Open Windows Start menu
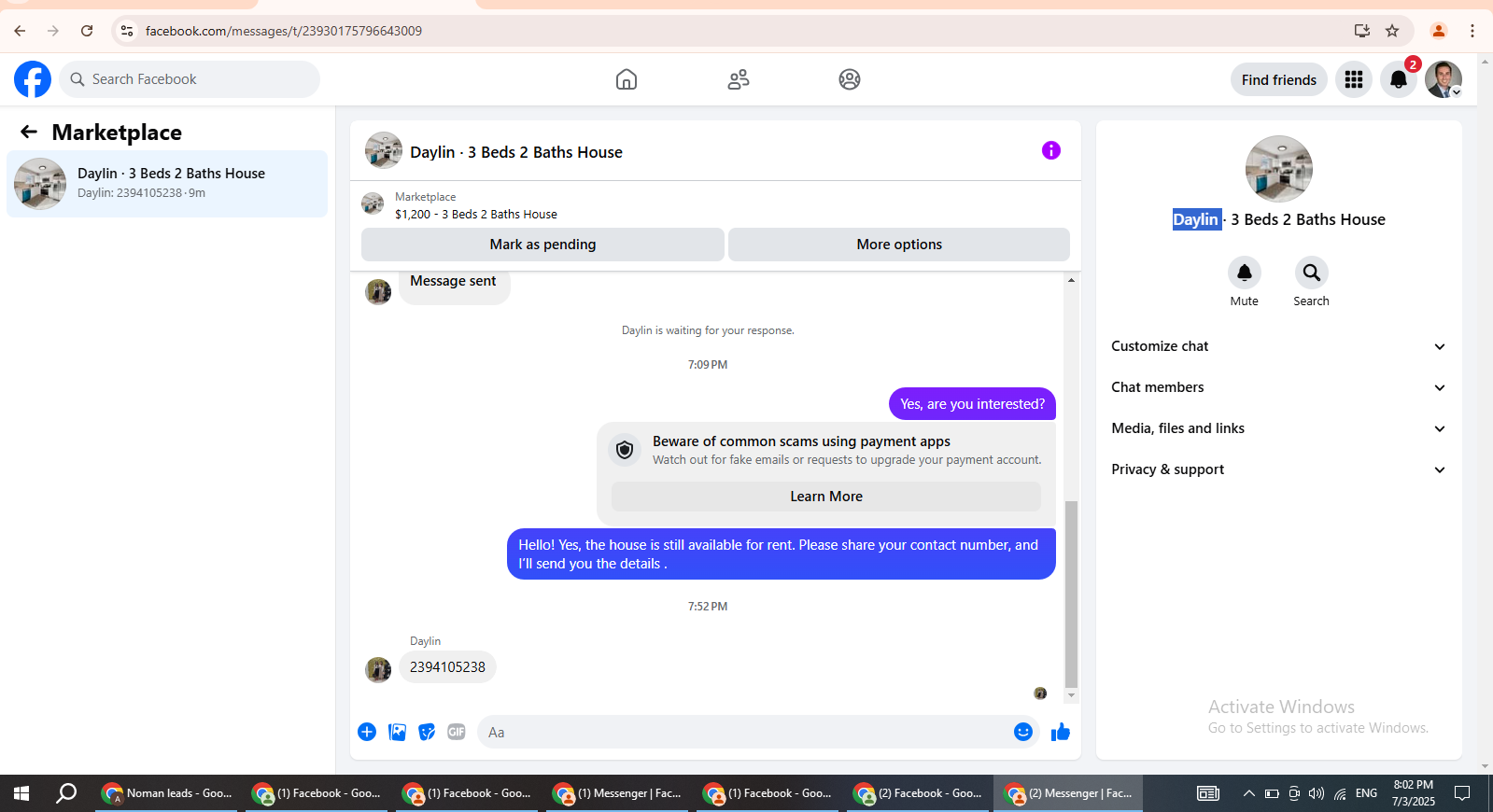This screenshot has height=812, width=1493. tap(21, 793)
